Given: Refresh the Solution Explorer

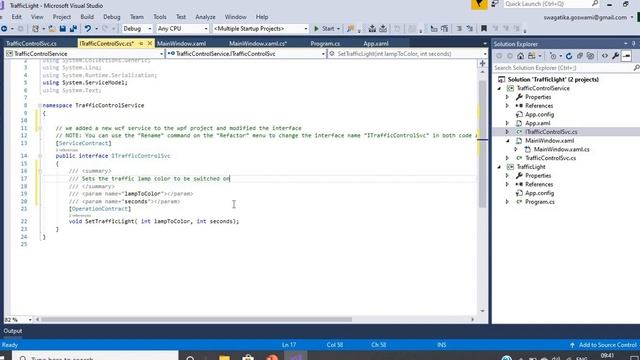Looking at the screenshot, I should (x=569, y=56).
